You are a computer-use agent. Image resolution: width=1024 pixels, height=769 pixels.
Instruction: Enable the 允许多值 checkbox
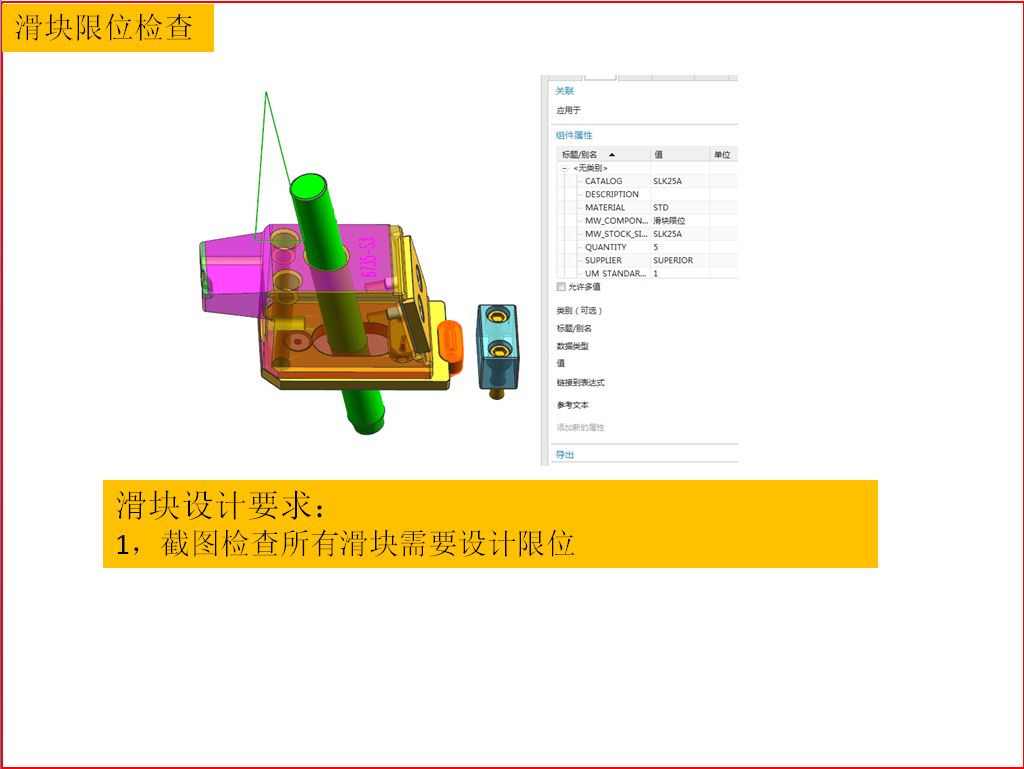tap(560, 287)
